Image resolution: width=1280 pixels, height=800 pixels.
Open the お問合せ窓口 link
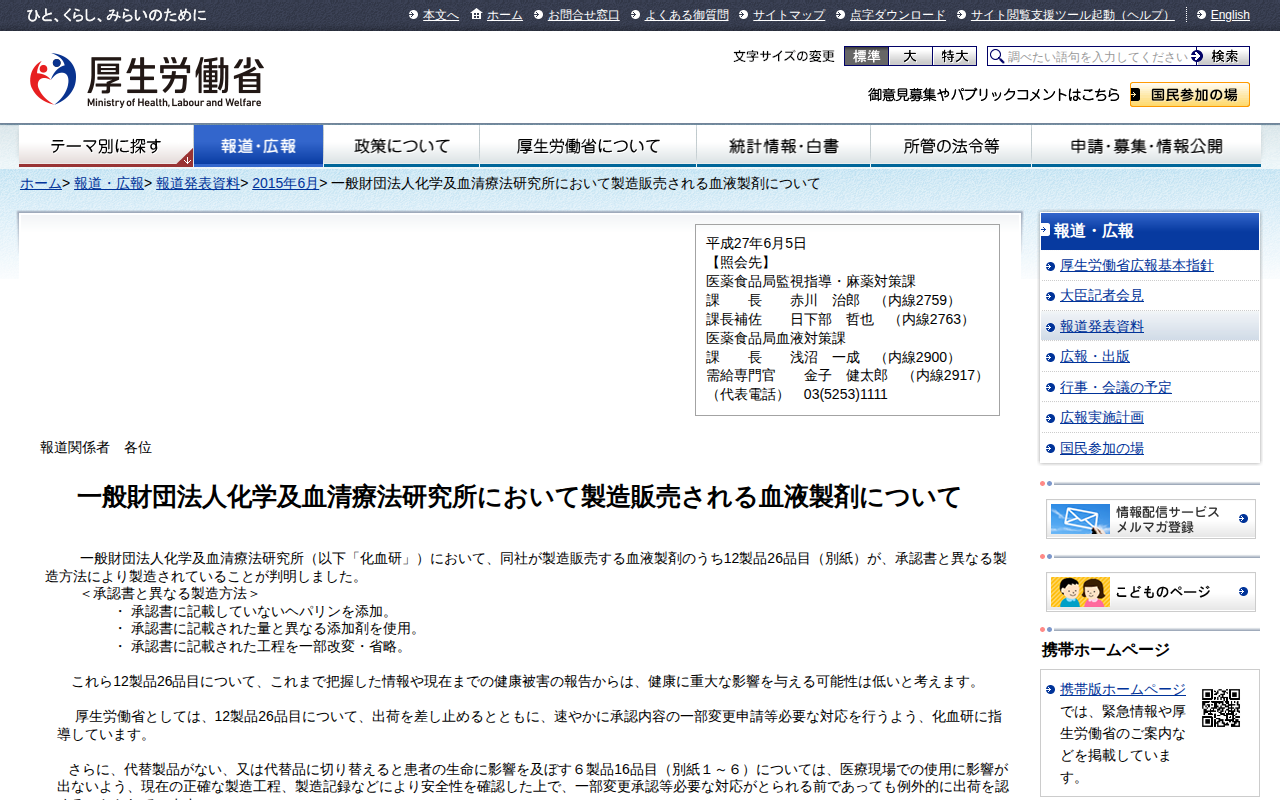click(584, 15)
